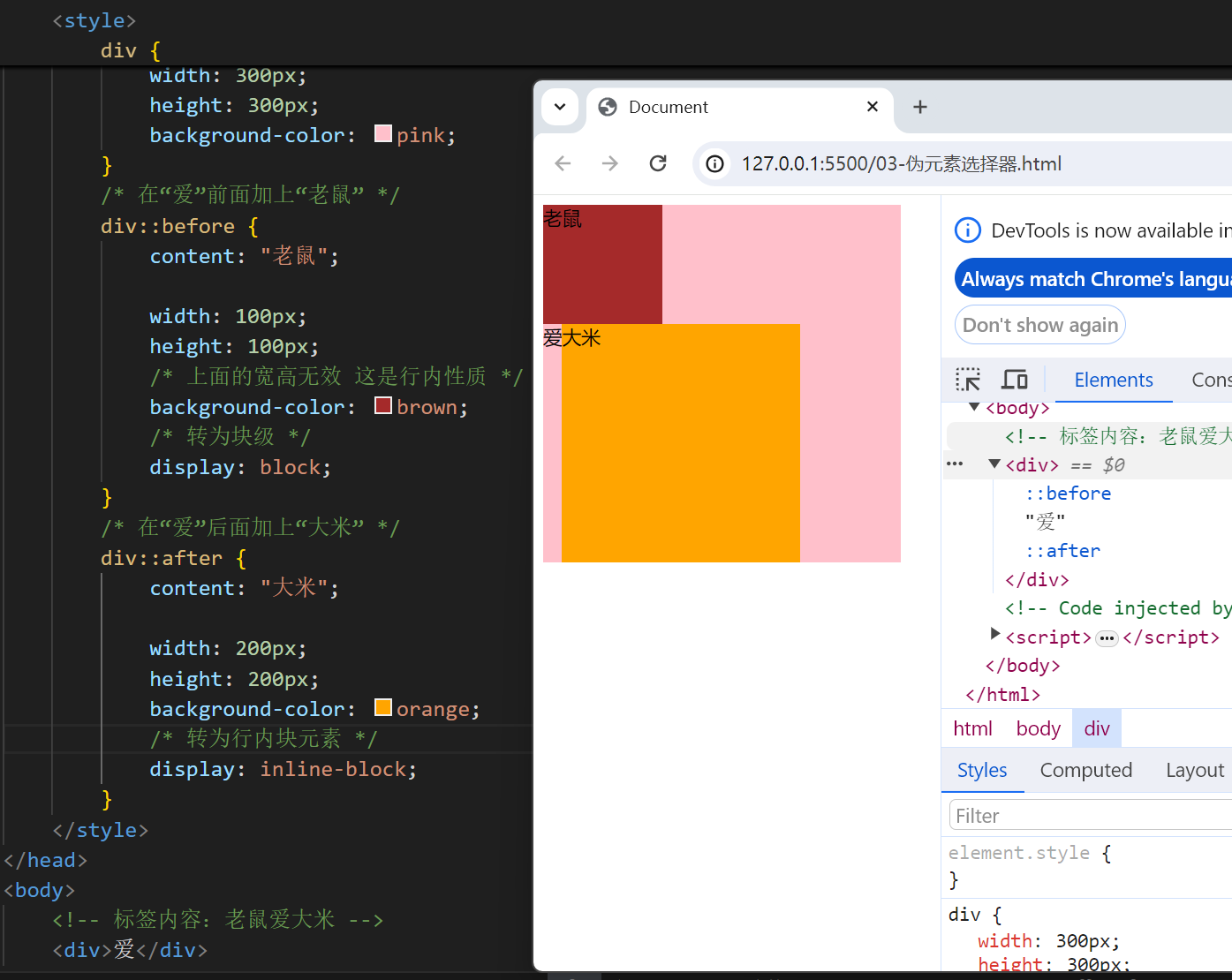This screenshot has height=980, width=1232.
Task: Click the styles Filter input field
Action: (x=1091, y=815)
